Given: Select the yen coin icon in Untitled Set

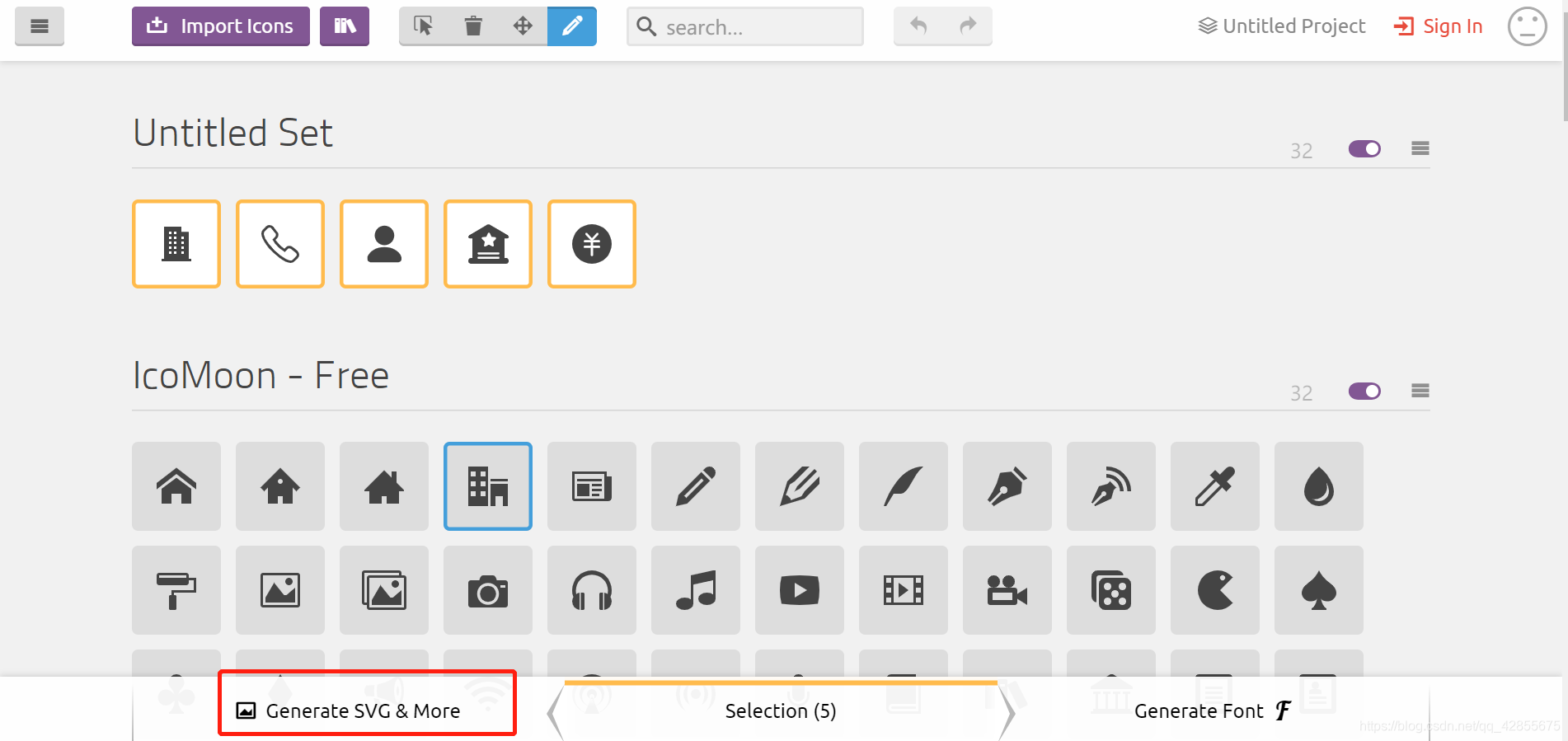Looking at the screenshot, I should [592, 244].
